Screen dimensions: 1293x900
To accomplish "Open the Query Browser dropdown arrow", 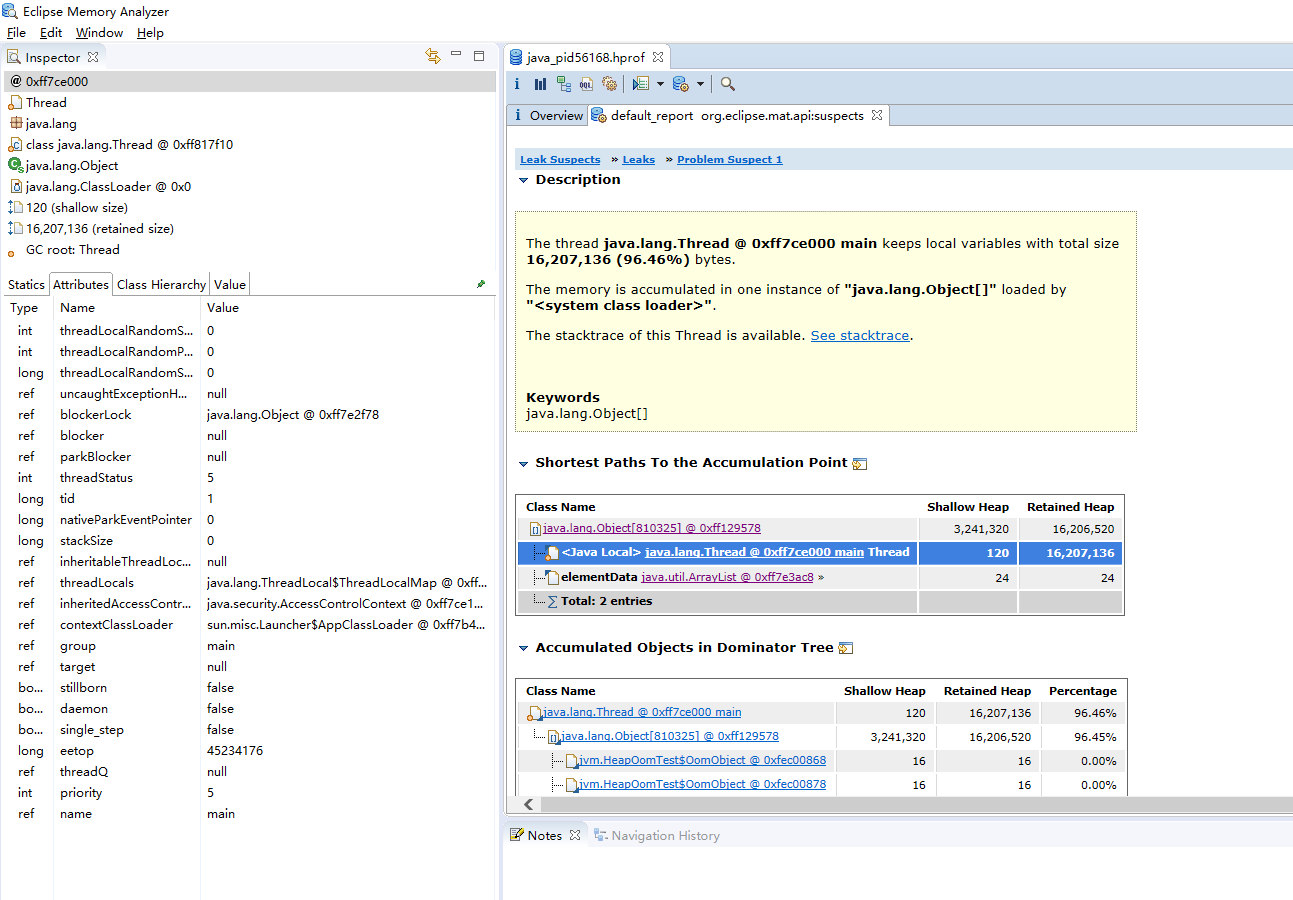I will [x=700, y=84].
